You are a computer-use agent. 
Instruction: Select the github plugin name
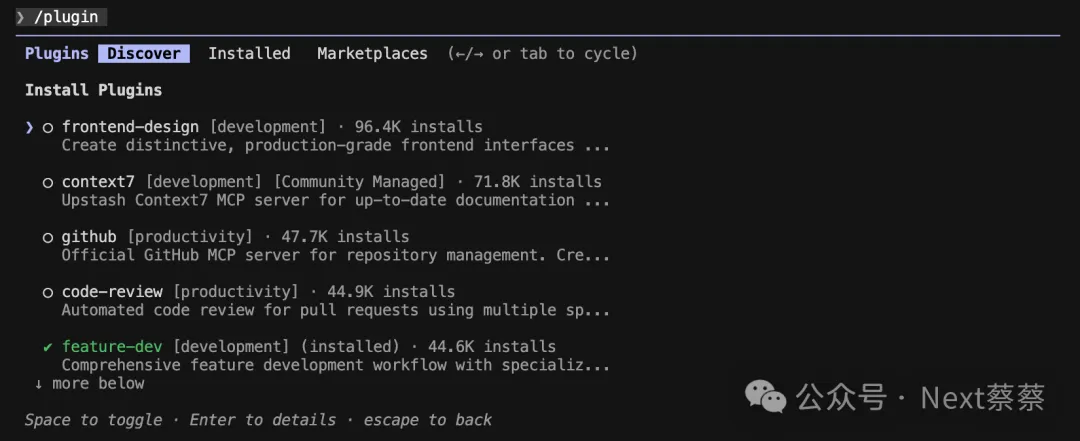tap(89, 237)
